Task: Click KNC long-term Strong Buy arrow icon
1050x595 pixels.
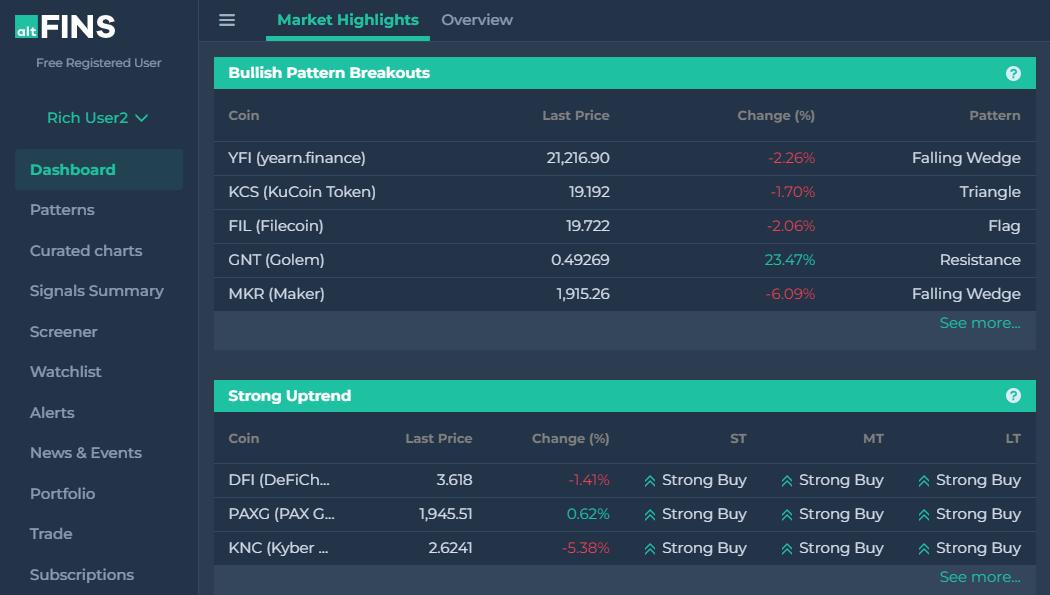Action: point(924,549)
